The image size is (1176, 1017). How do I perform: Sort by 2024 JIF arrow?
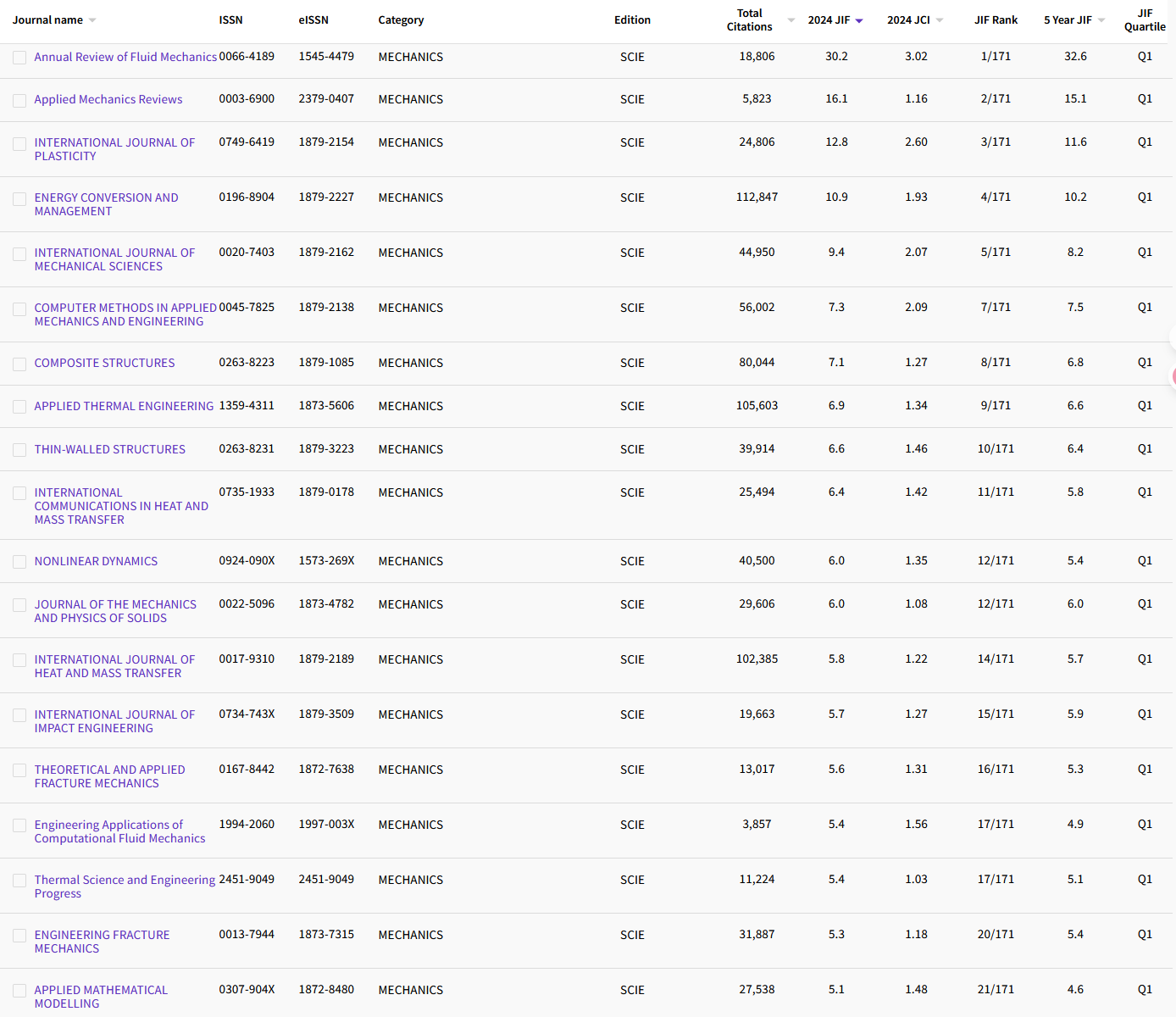tap(859, 21)
